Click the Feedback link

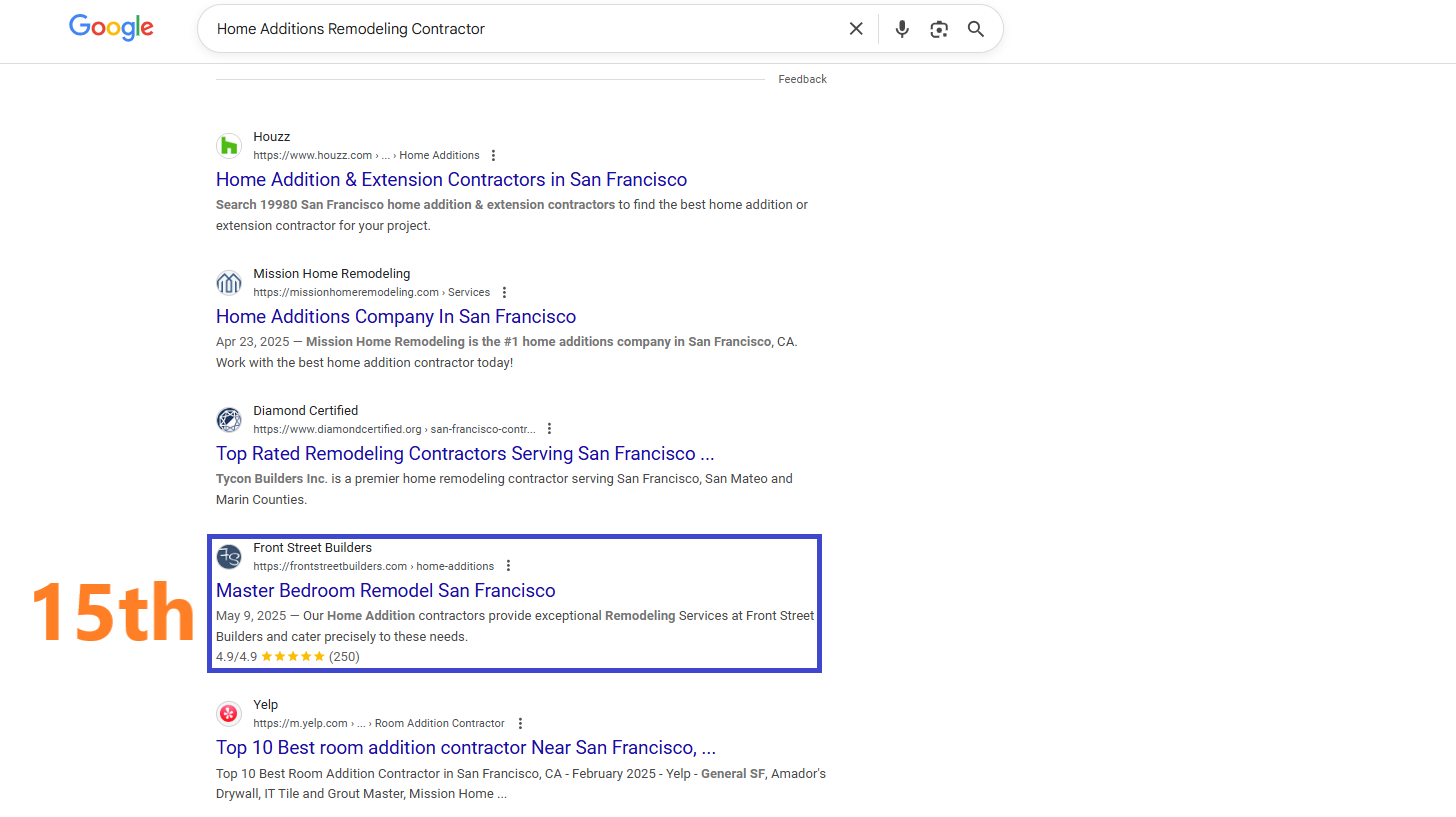[802, 79]
